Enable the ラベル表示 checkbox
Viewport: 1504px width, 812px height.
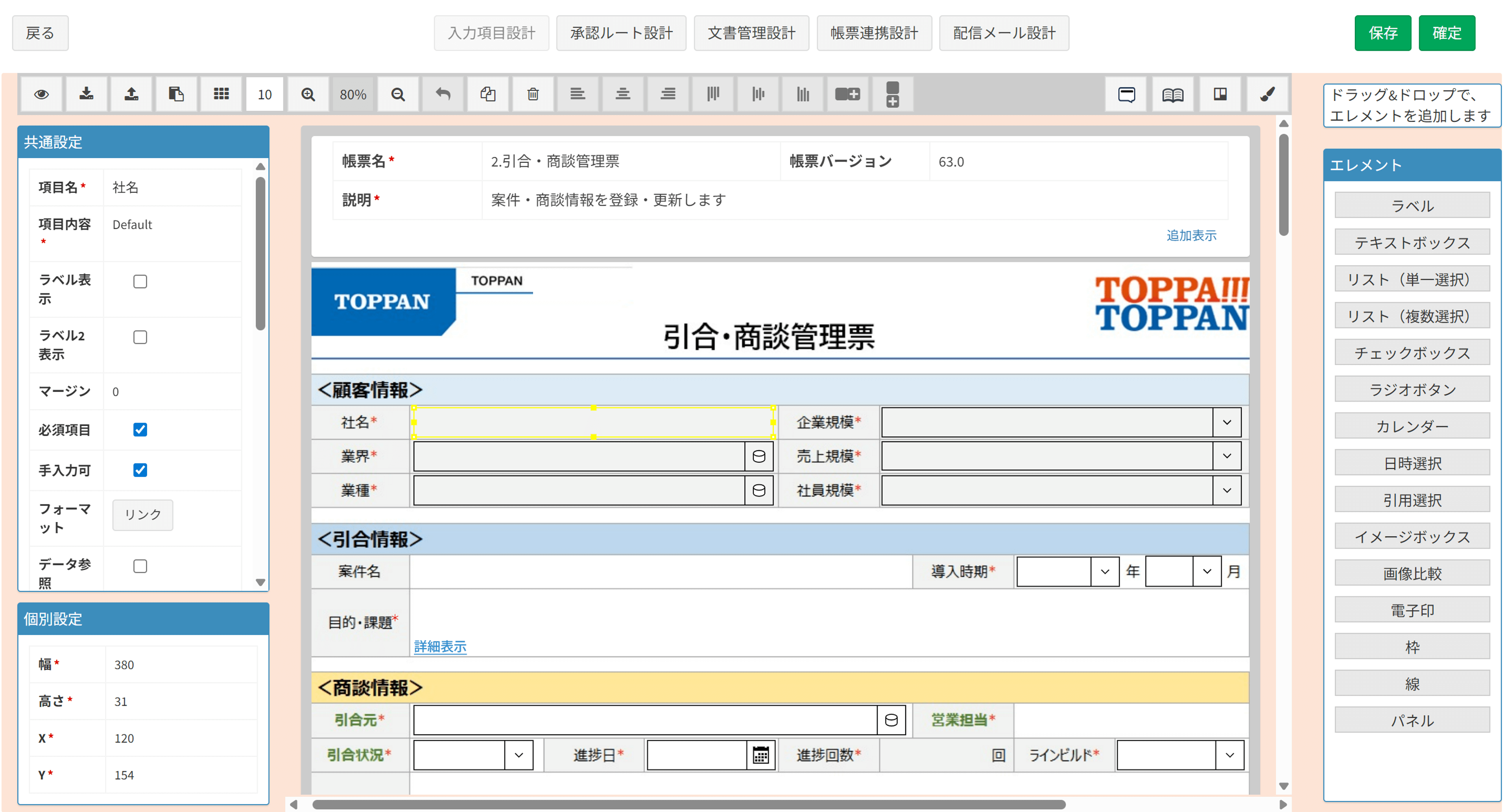coord(140,281)
